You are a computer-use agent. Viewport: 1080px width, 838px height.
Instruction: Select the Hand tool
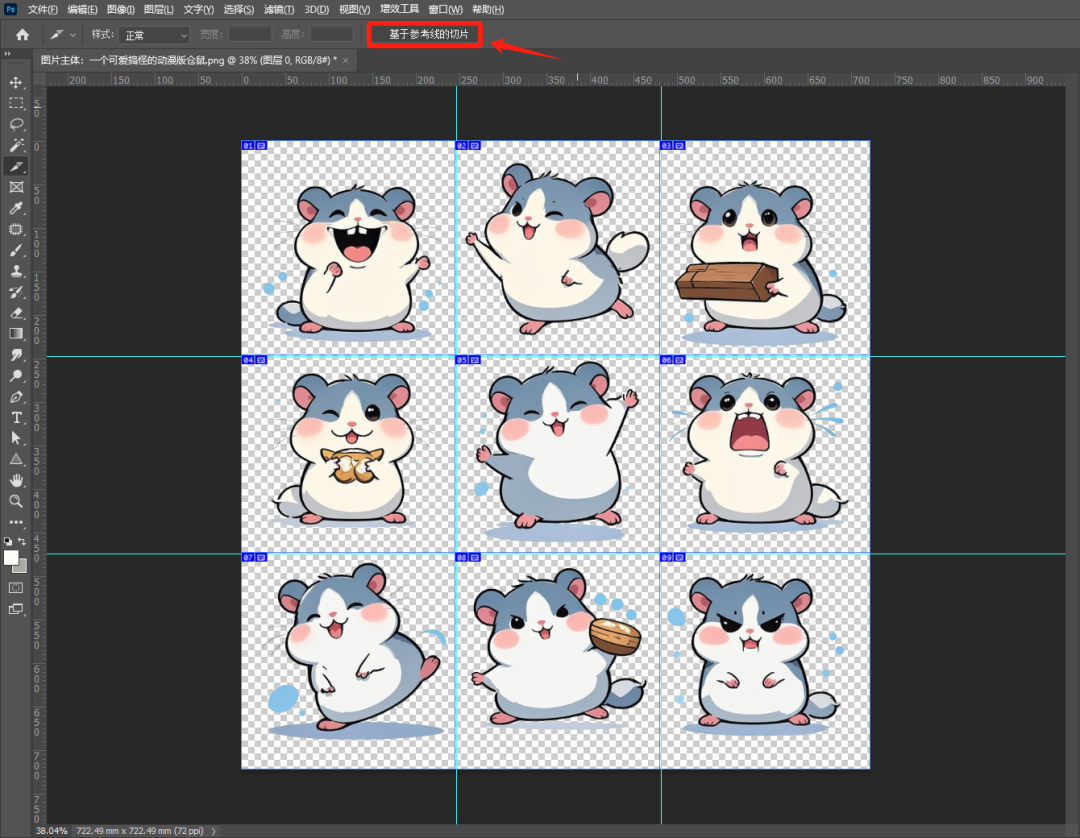[16, 481]
